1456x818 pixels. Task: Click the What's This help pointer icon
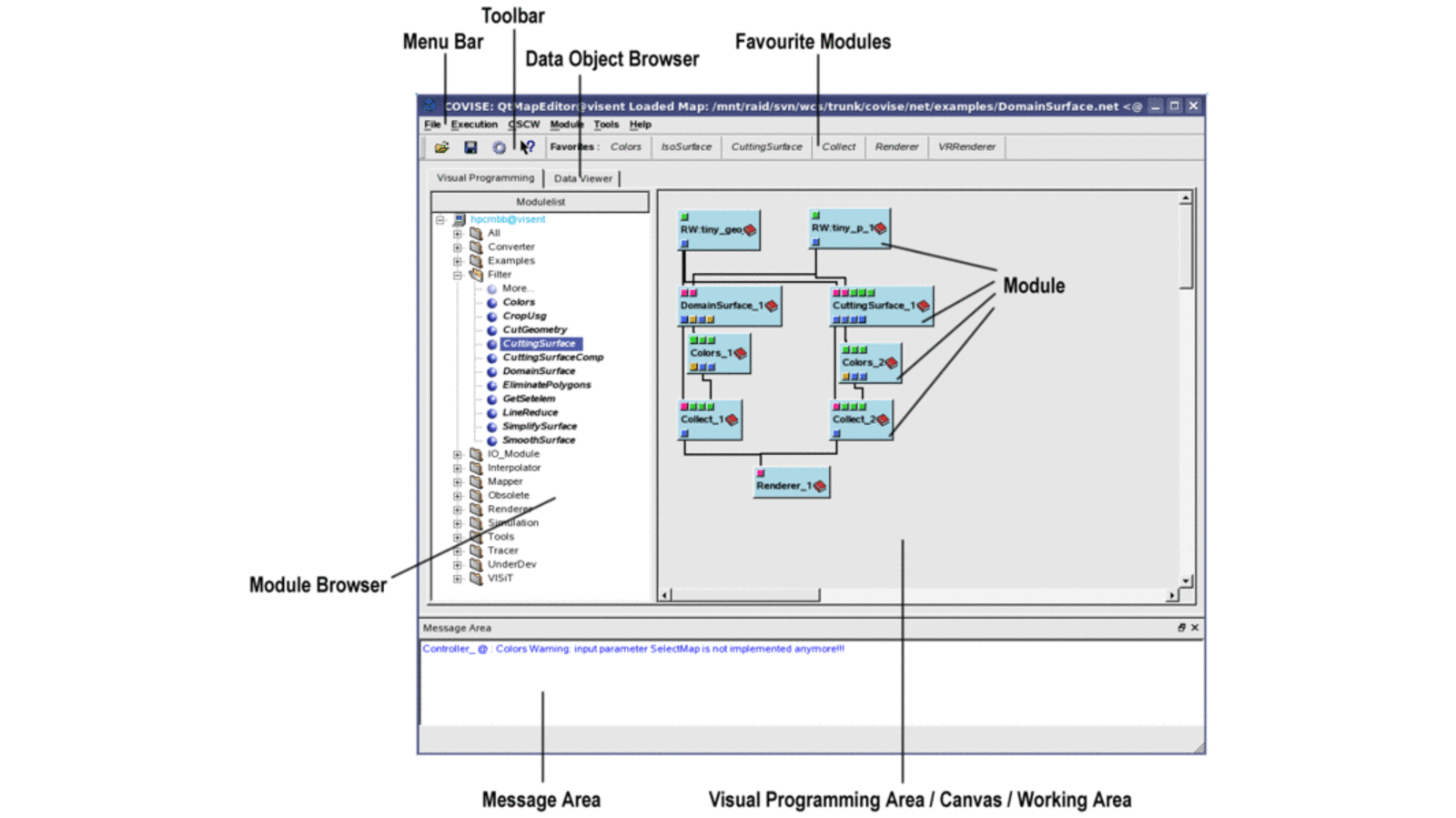(527, 147)
